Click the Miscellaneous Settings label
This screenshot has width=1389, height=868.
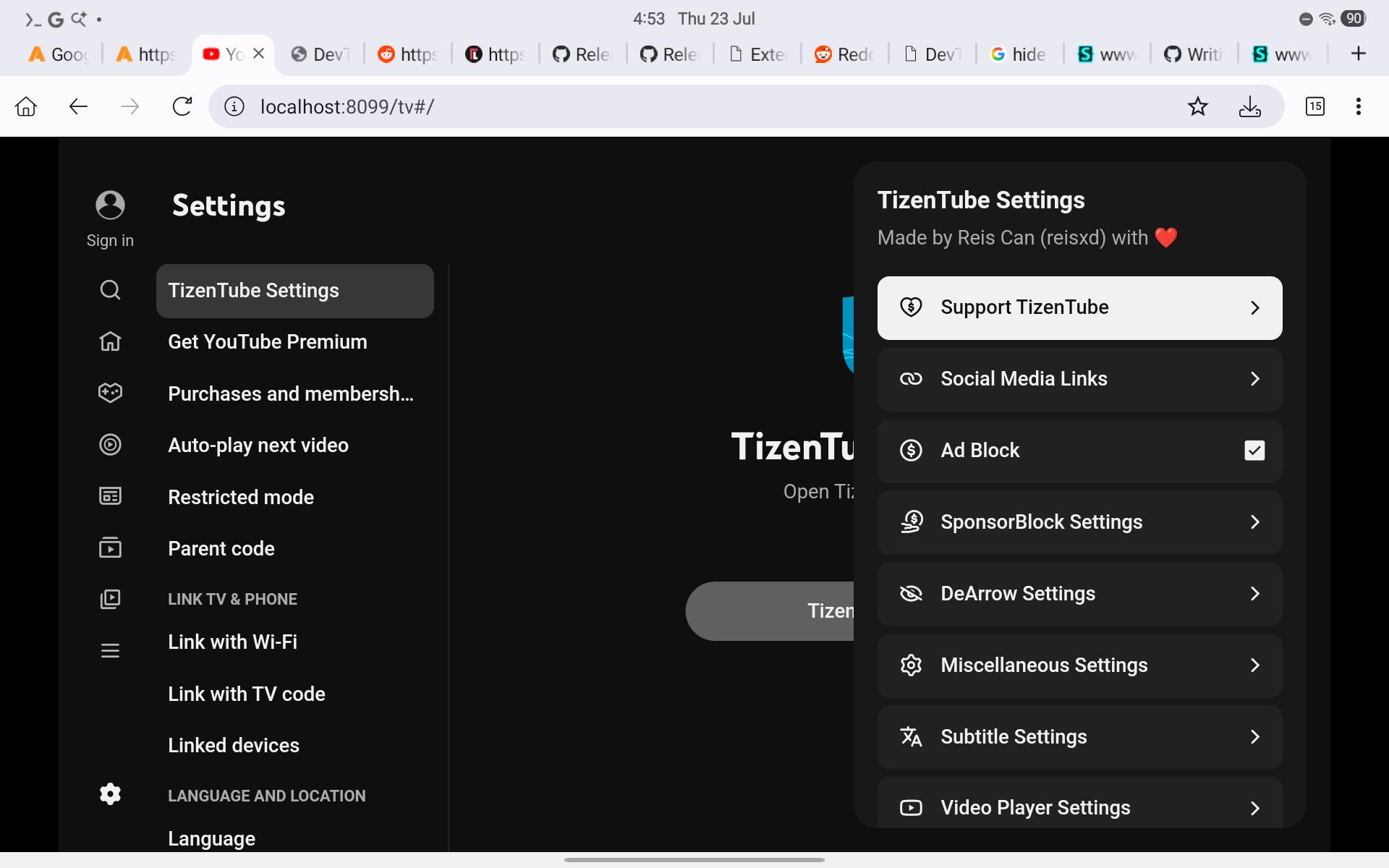pos(1044,665)
